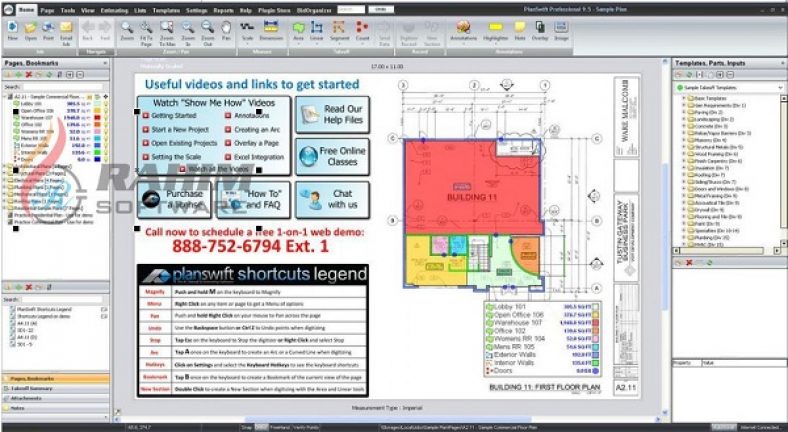The image size is (788, 432).
Task: Click the Fit To Page icon
Action: 146,28
